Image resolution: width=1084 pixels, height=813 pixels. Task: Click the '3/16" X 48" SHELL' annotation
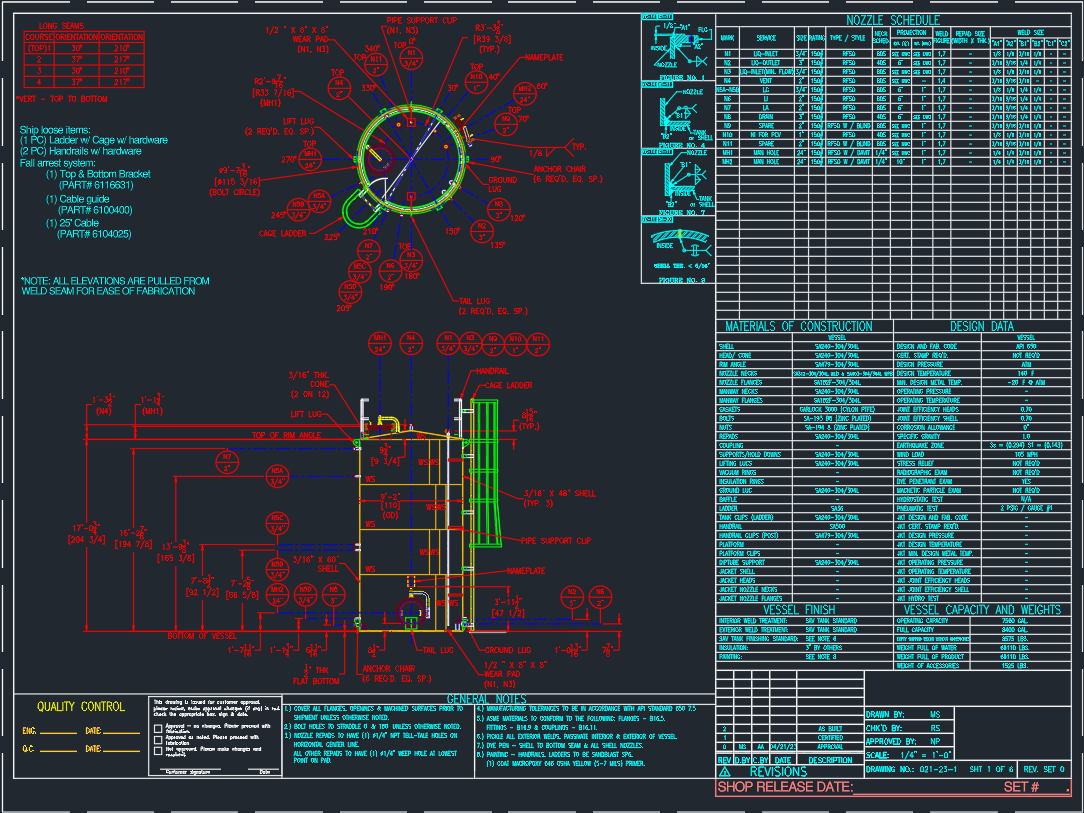(559, 494)
